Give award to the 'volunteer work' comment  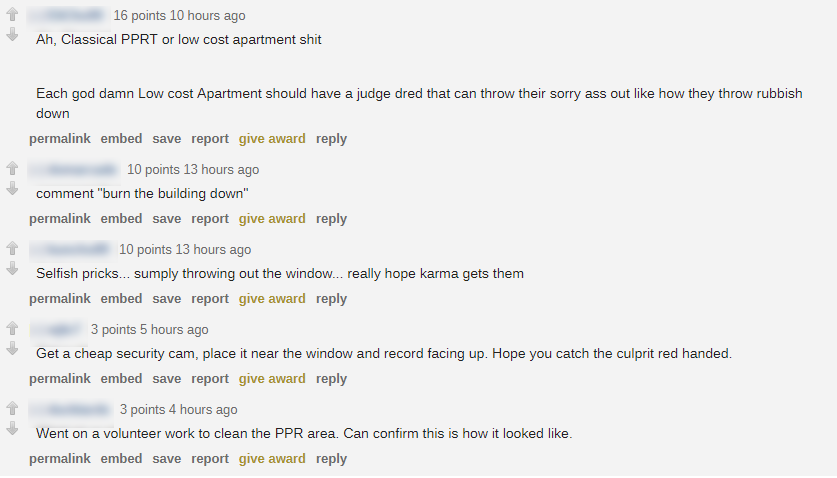[272, 459]
